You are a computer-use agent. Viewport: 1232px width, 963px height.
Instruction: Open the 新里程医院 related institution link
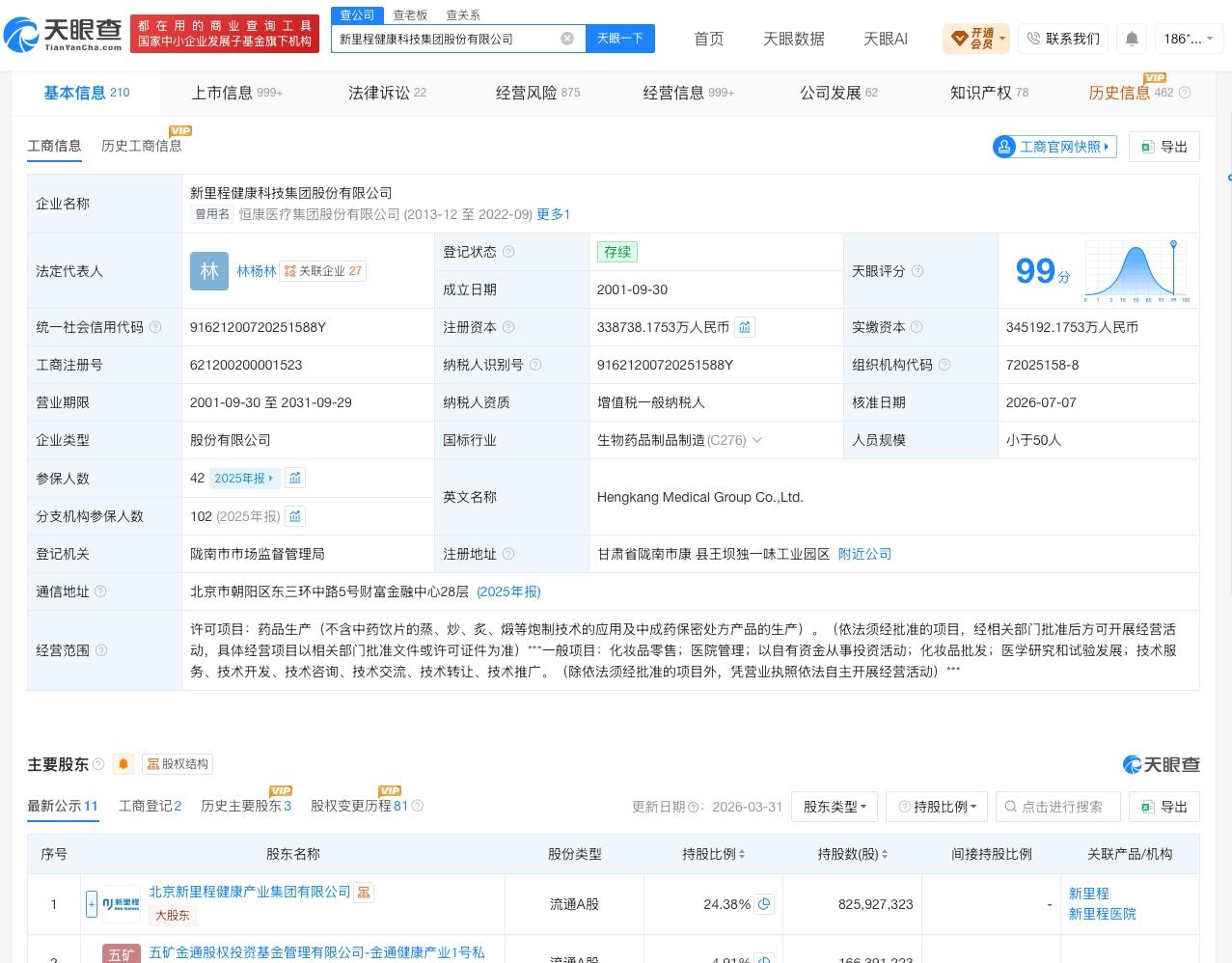pyautogui.click(x=1103, y=914)
